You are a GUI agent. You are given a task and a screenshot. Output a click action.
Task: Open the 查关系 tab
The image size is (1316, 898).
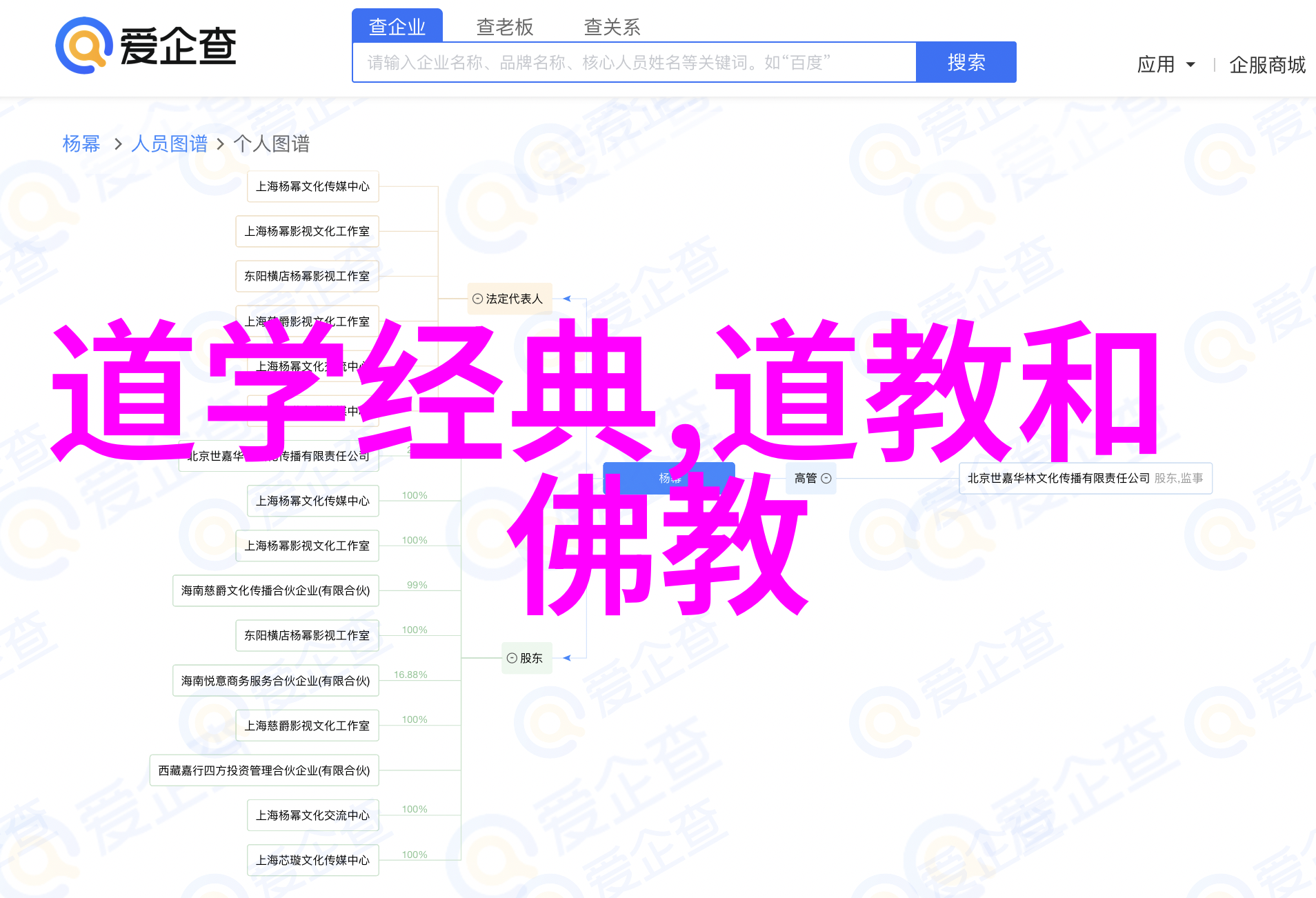pyautogui.click(x=612, y=27)
